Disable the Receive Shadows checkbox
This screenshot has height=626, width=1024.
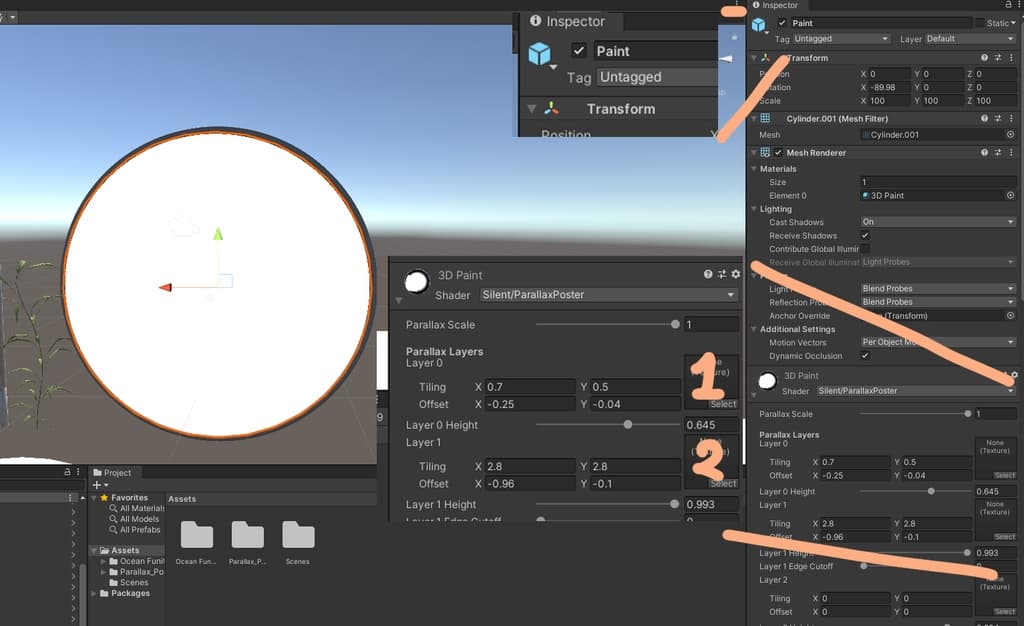tap(865, 236)
